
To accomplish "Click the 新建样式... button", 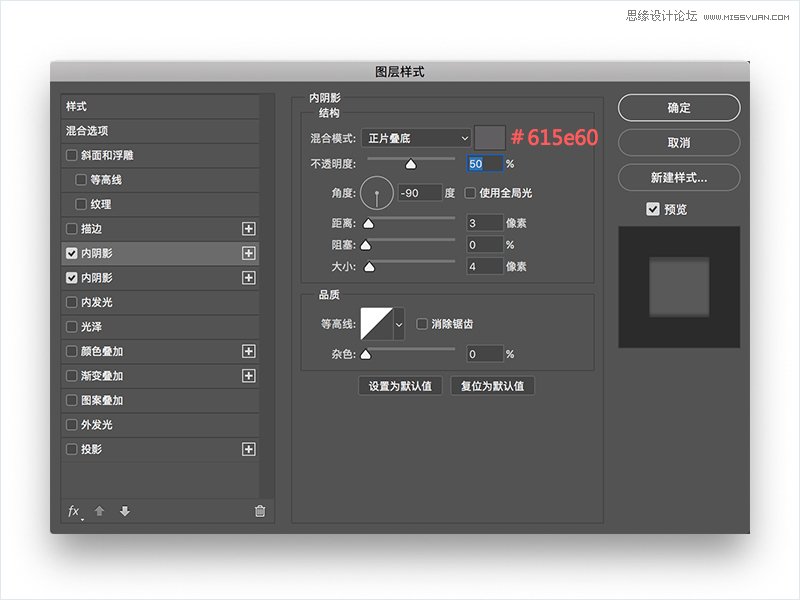I will (679, 178).
